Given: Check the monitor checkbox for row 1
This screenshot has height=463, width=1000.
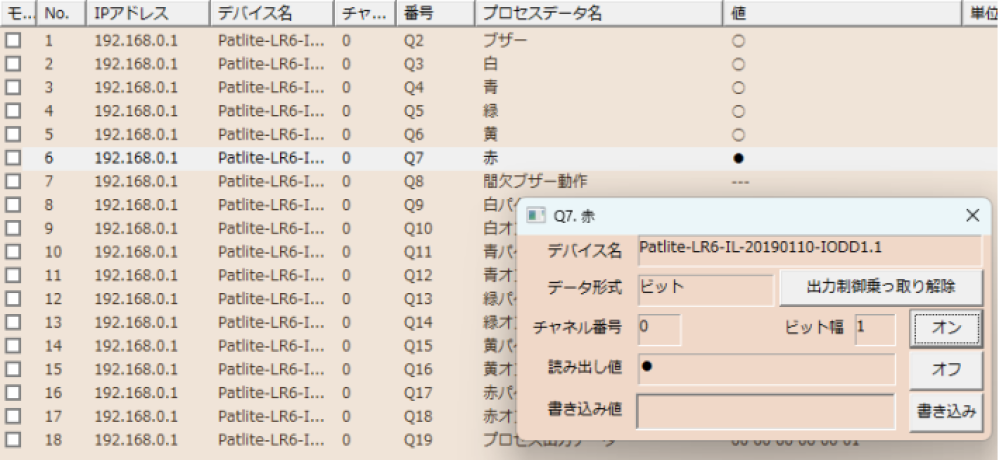Looking at the screenshot, I should coord(13,41).
